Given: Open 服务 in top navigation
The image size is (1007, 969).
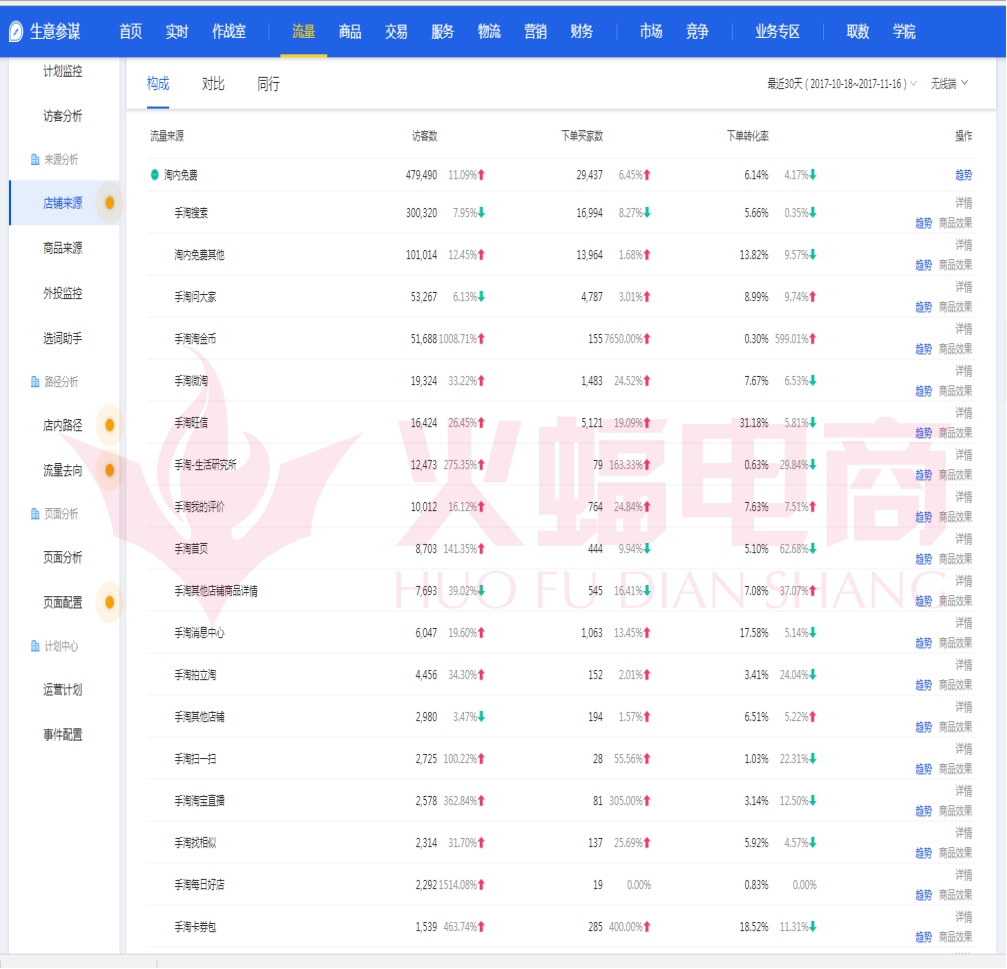Looking at the screenshot, I should point(442,31).
